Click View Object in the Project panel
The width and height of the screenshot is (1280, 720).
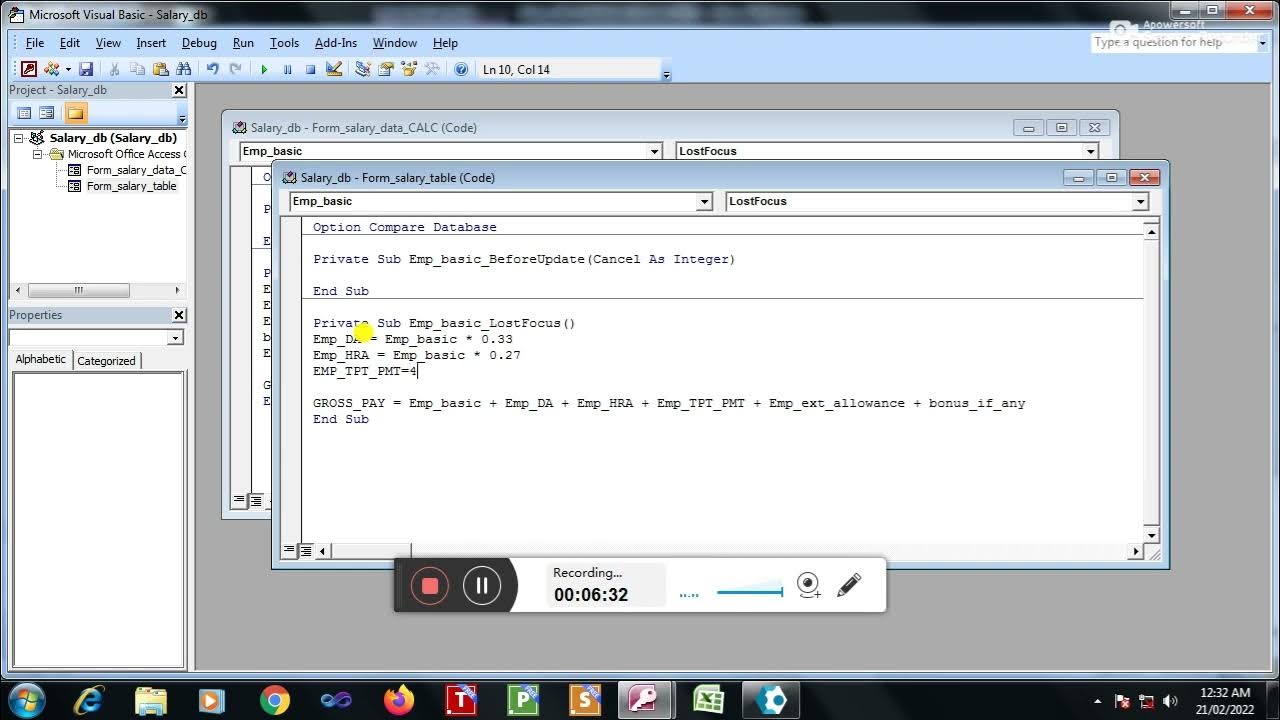pos(47,113)
